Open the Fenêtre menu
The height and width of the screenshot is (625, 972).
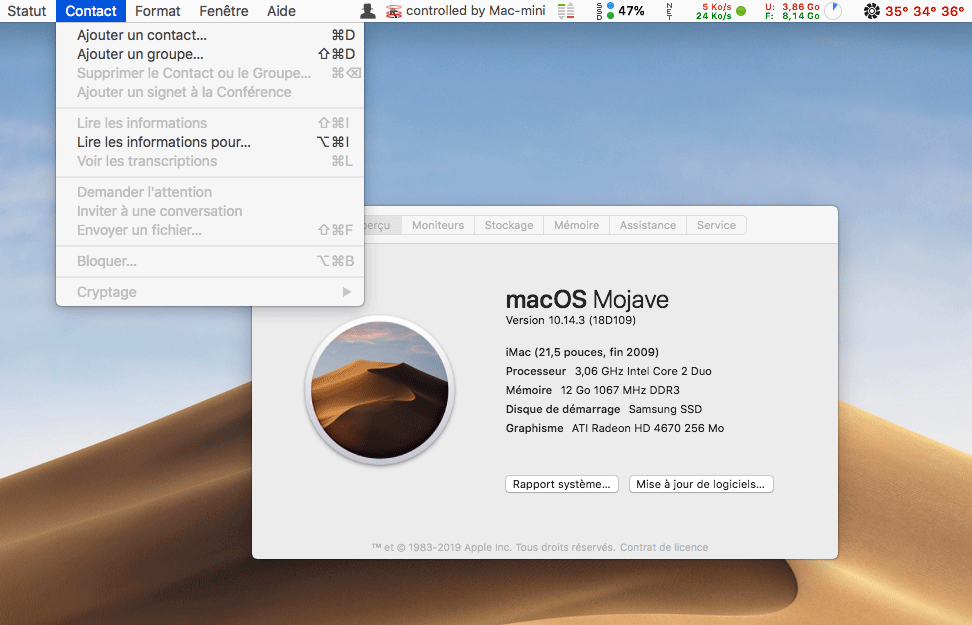[224, 11]
